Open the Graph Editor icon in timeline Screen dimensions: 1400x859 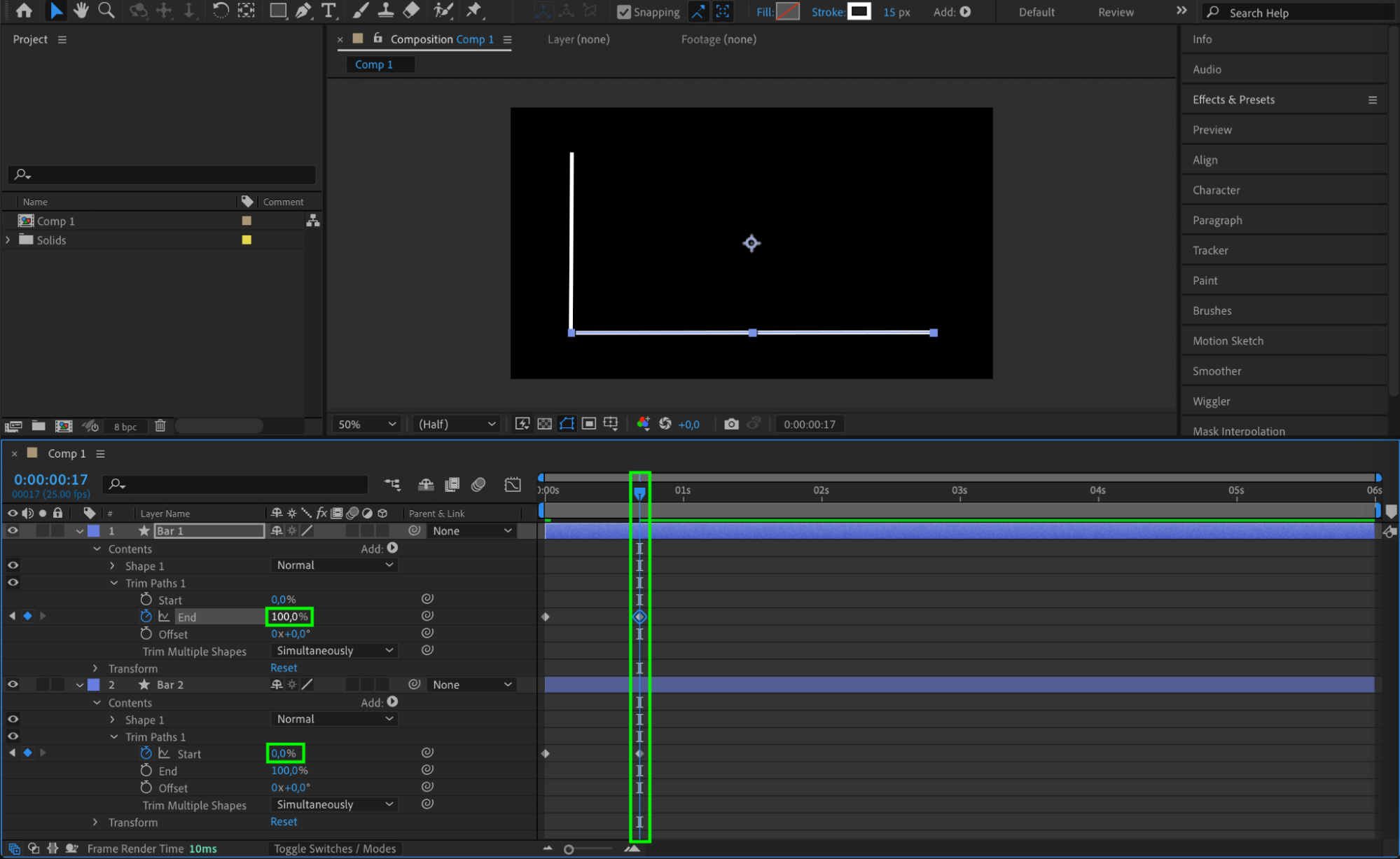click(x=513, y=484)
